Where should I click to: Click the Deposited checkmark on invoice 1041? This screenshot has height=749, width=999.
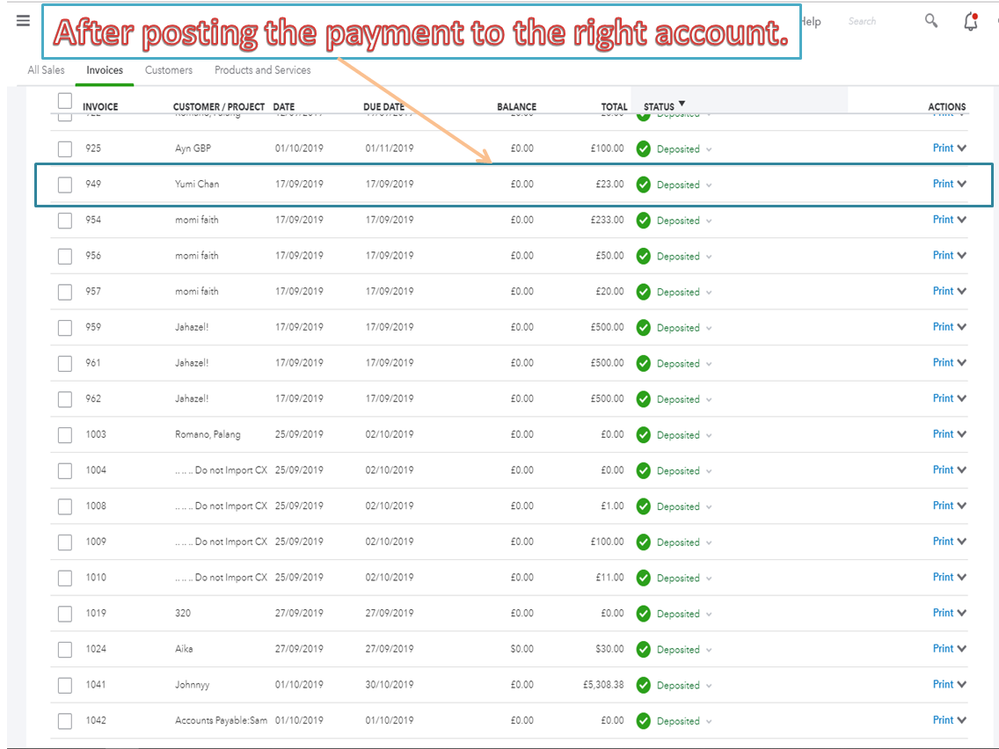click(x=643, y=685)
